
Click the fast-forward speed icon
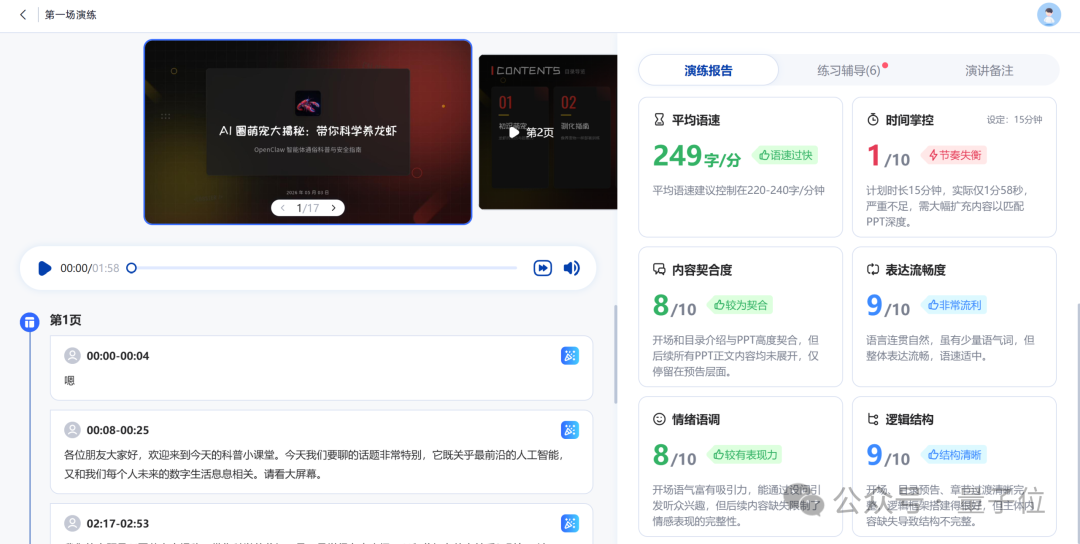point(543,268)
